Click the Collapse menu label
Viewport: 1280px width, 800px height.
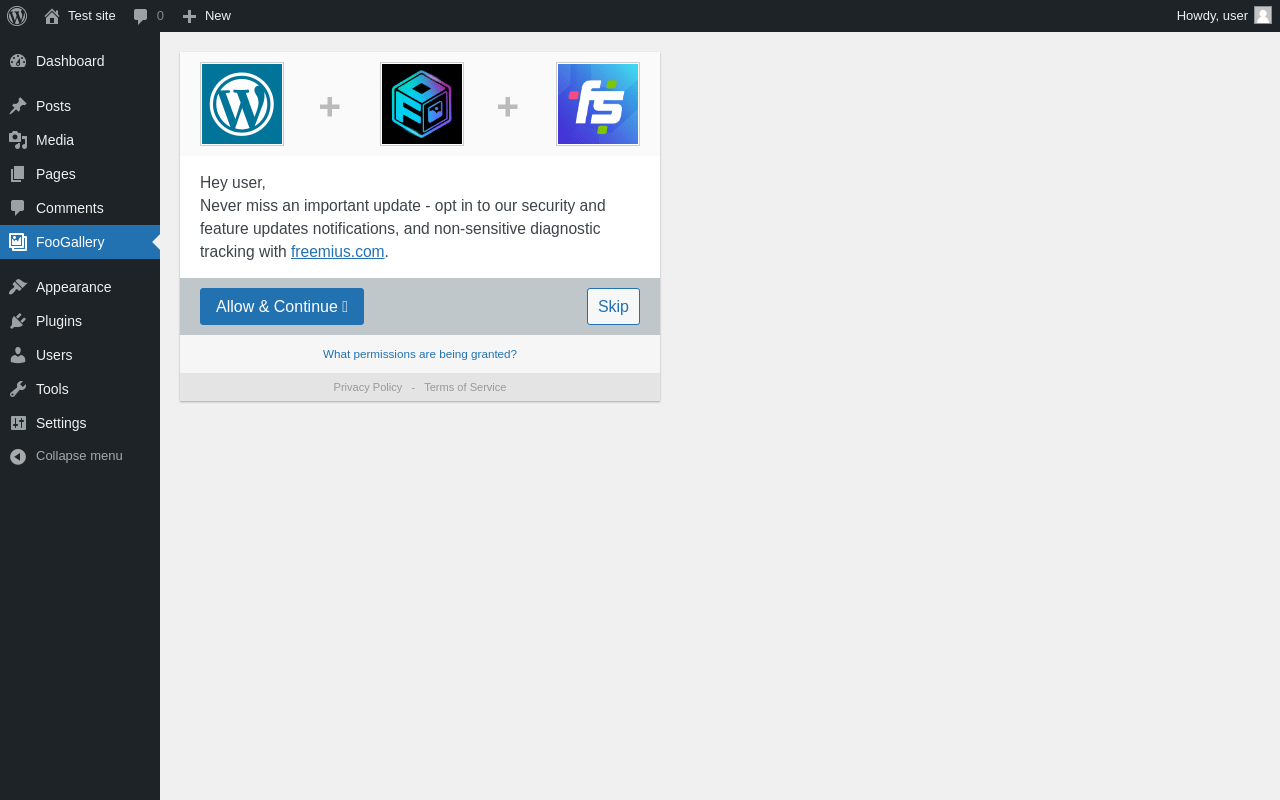coord(79,456)
